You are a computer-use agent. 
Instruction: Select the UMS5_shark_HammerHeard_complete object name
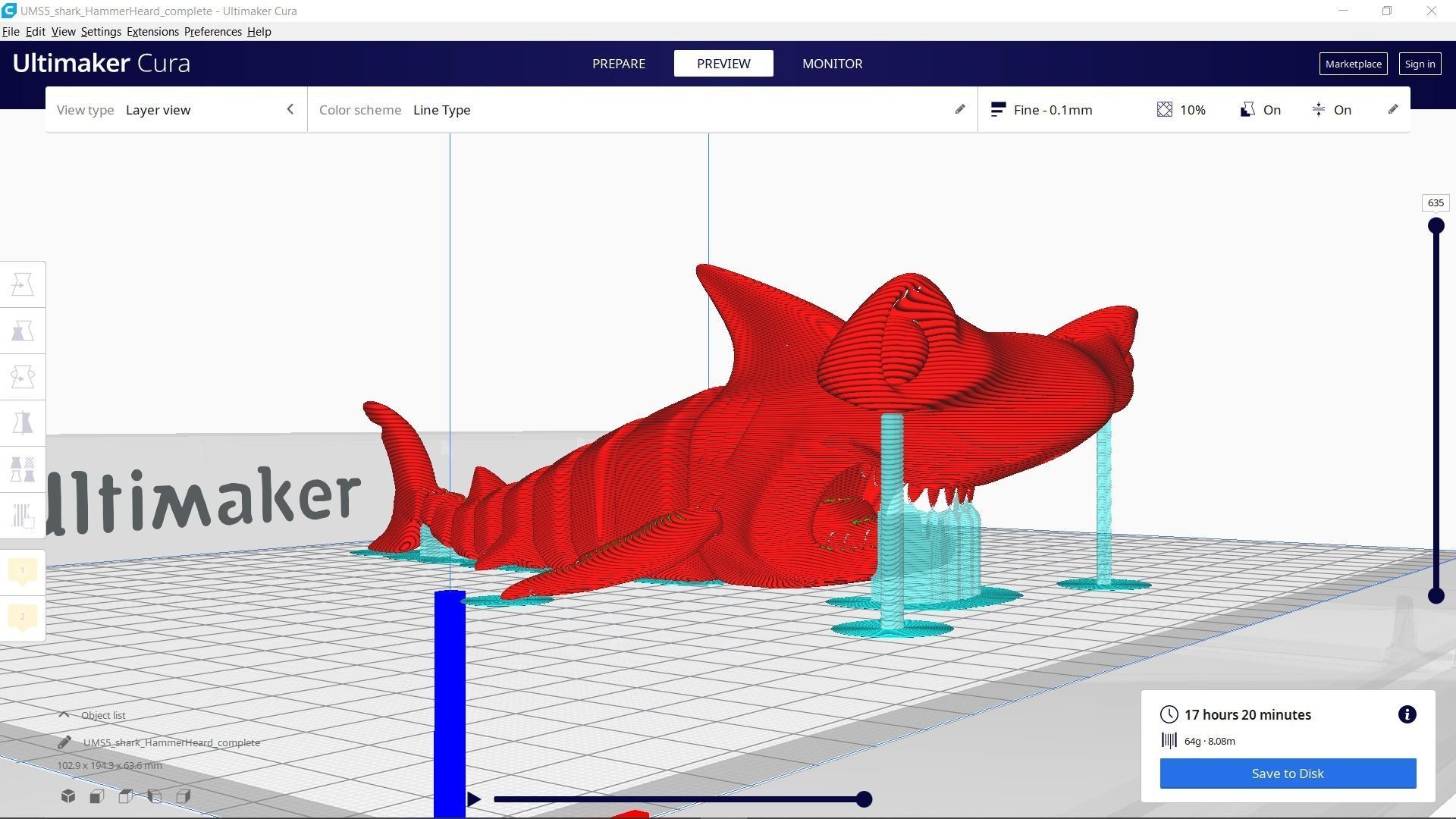click(171, 742)
